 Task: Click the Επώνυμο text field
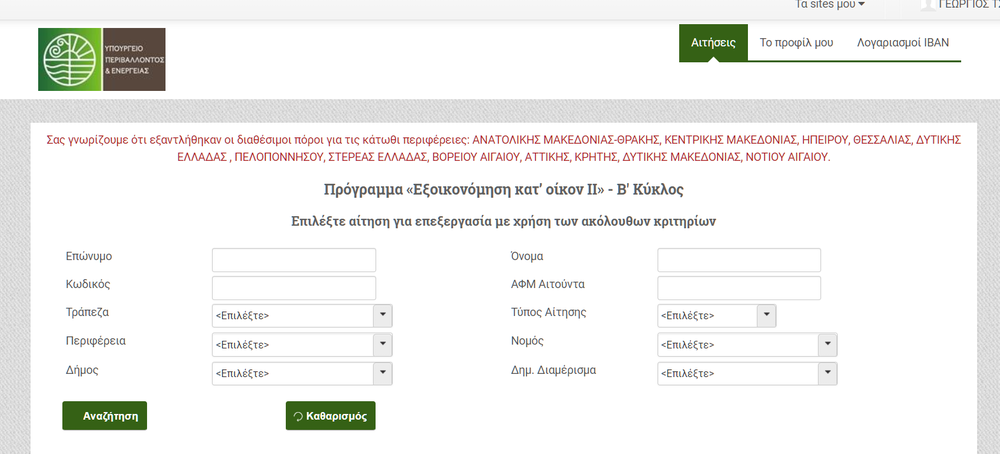[294, 260]
